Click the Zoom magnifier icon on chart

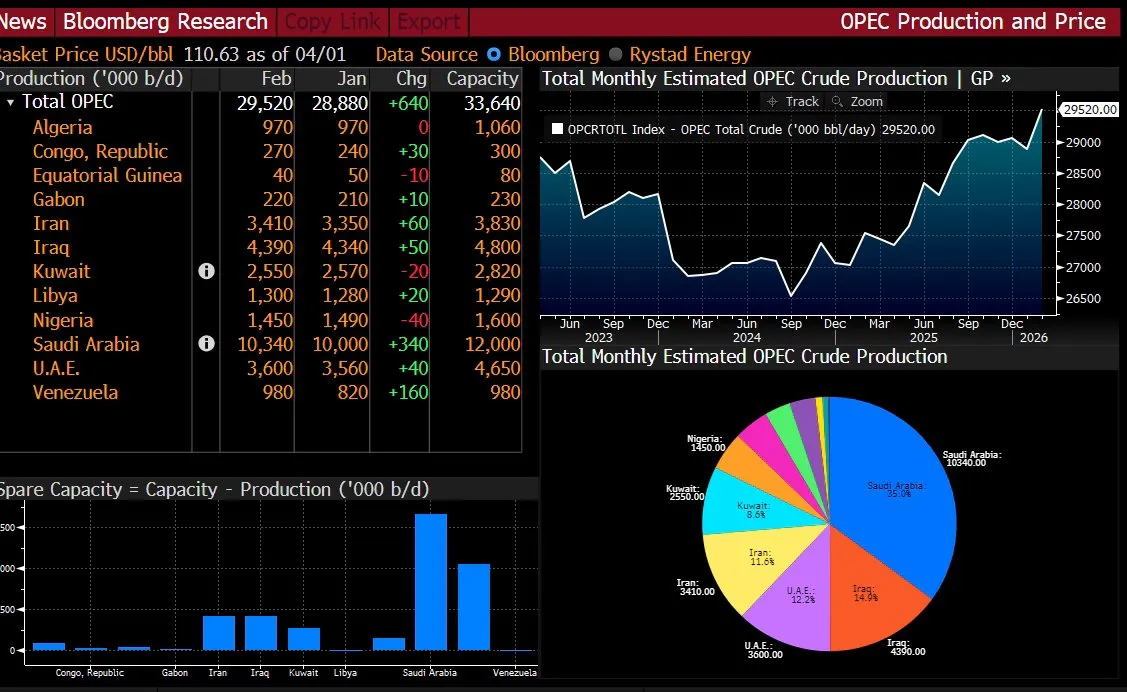pos(838,102)
